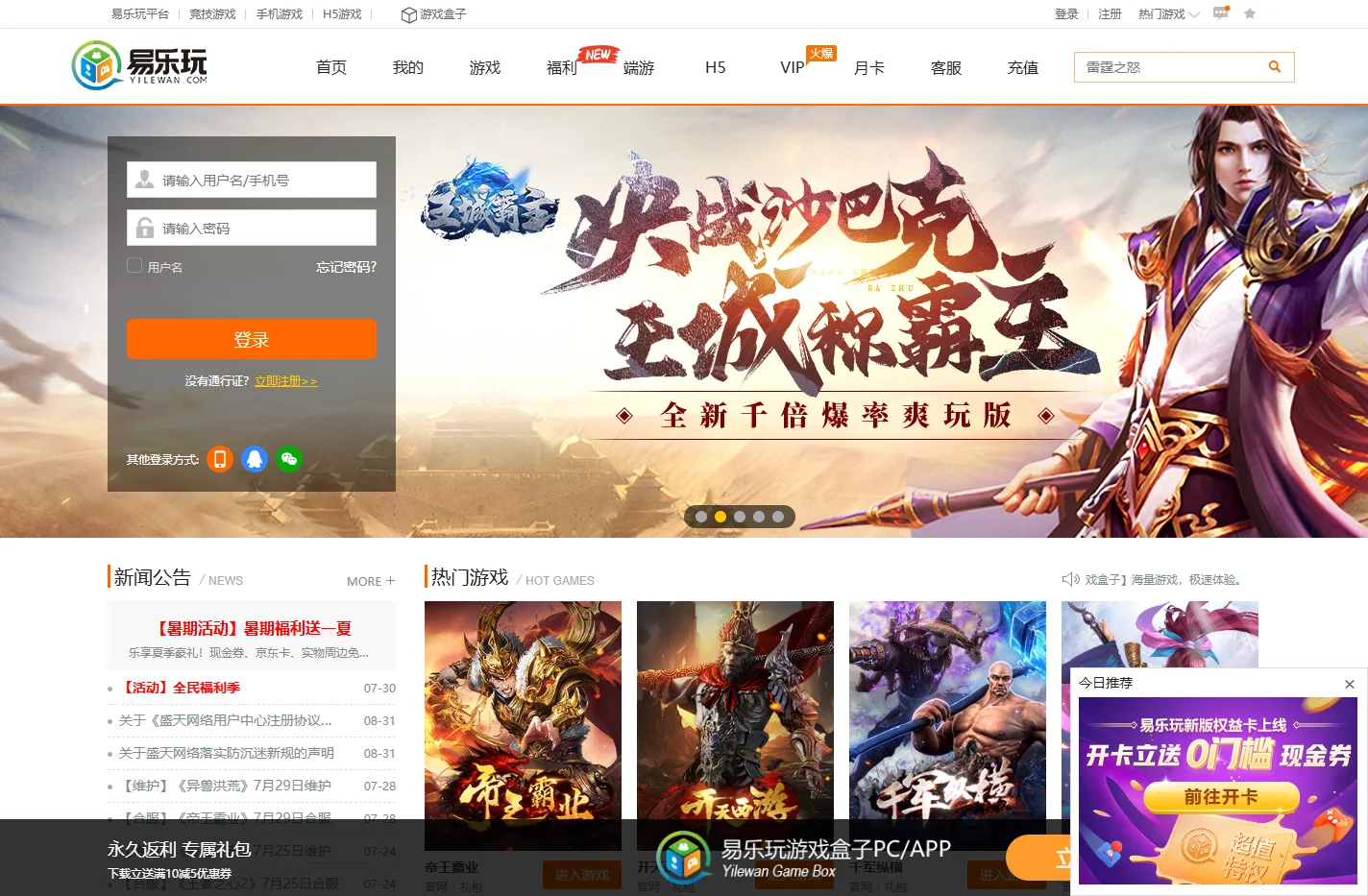The image size is (1368, 896).
Task: Click the 忘记密码? link
Action: pyautogui.click(x=346, y=267)
